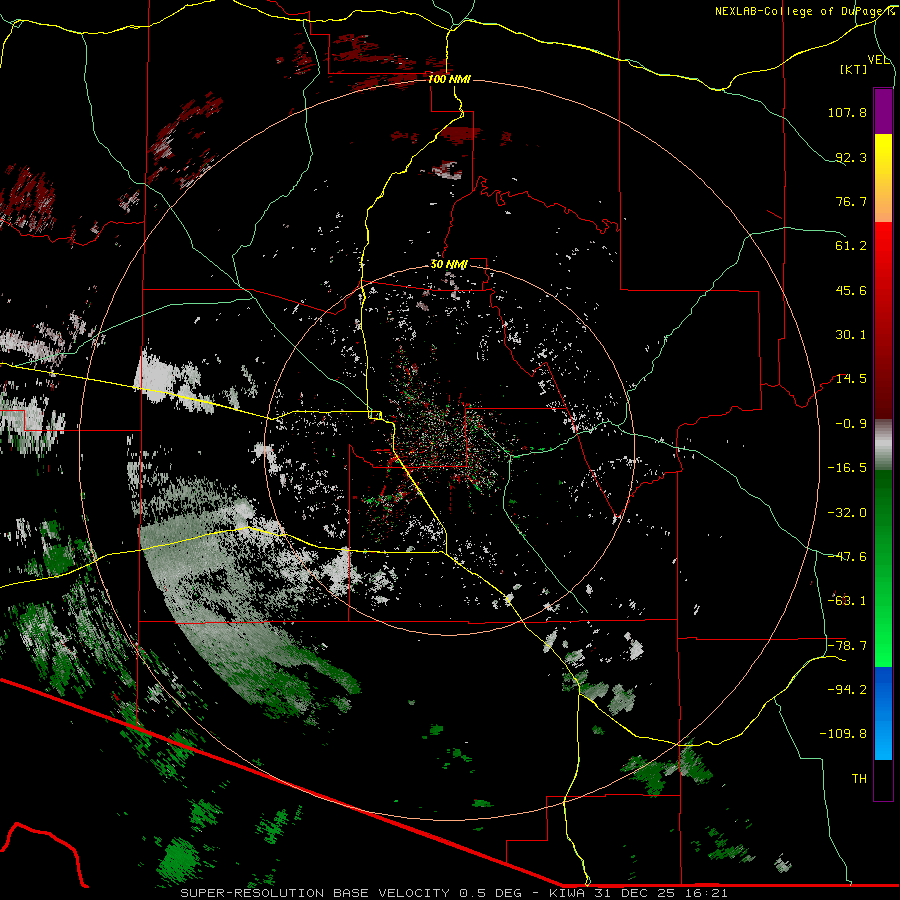
Task: Click the -0.9 scale value
Action: click(x=851, y=424)
